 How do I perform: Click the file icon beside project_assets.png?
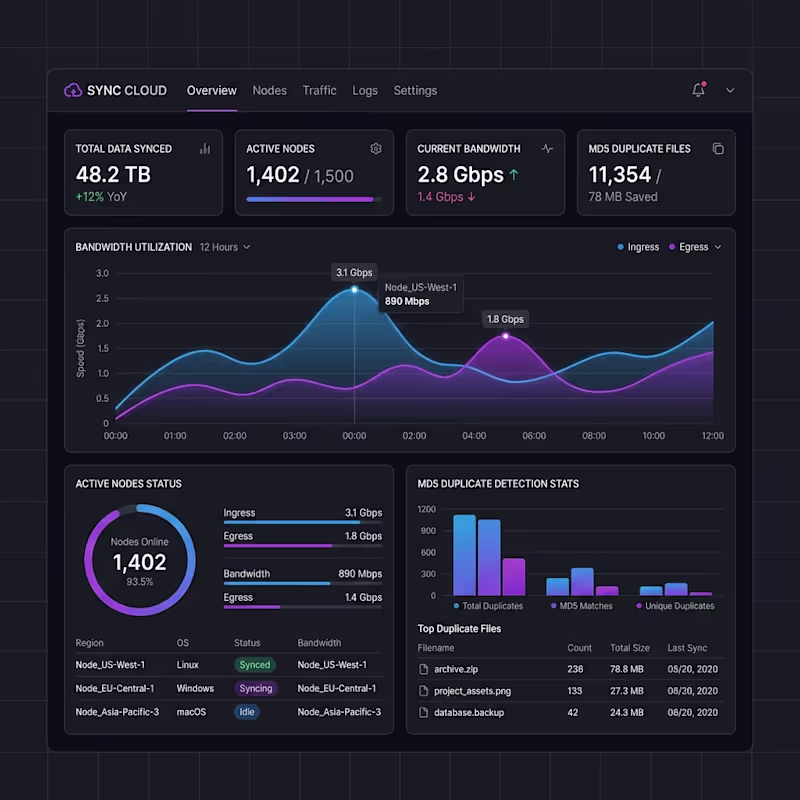[x=423, y=691]
